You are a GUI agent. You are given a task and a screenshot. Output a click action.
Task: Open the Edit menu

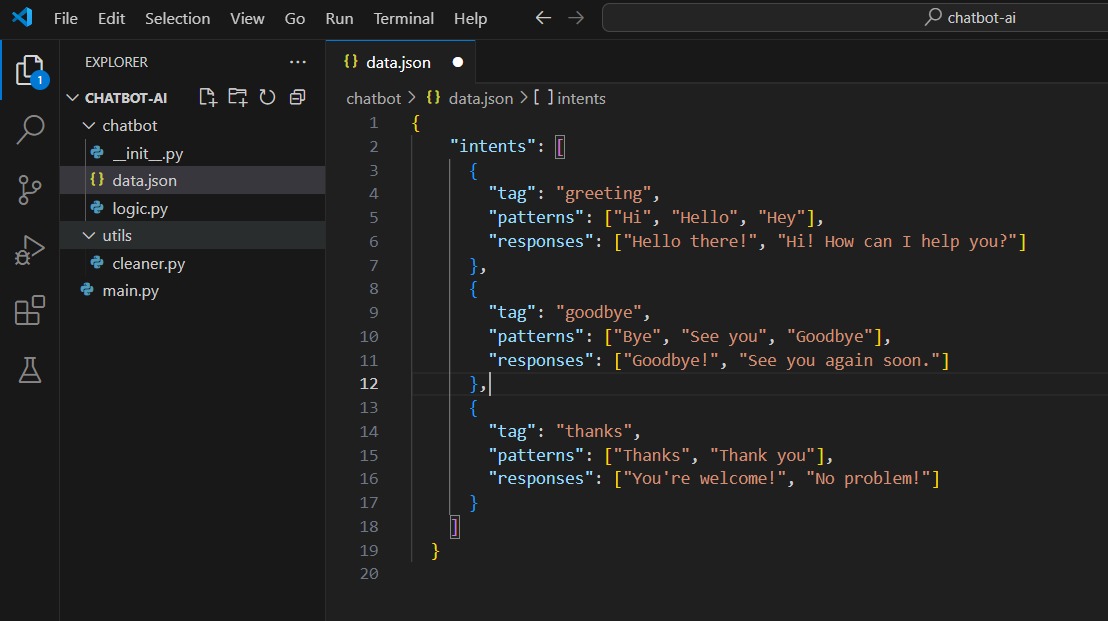coord(112,18)
